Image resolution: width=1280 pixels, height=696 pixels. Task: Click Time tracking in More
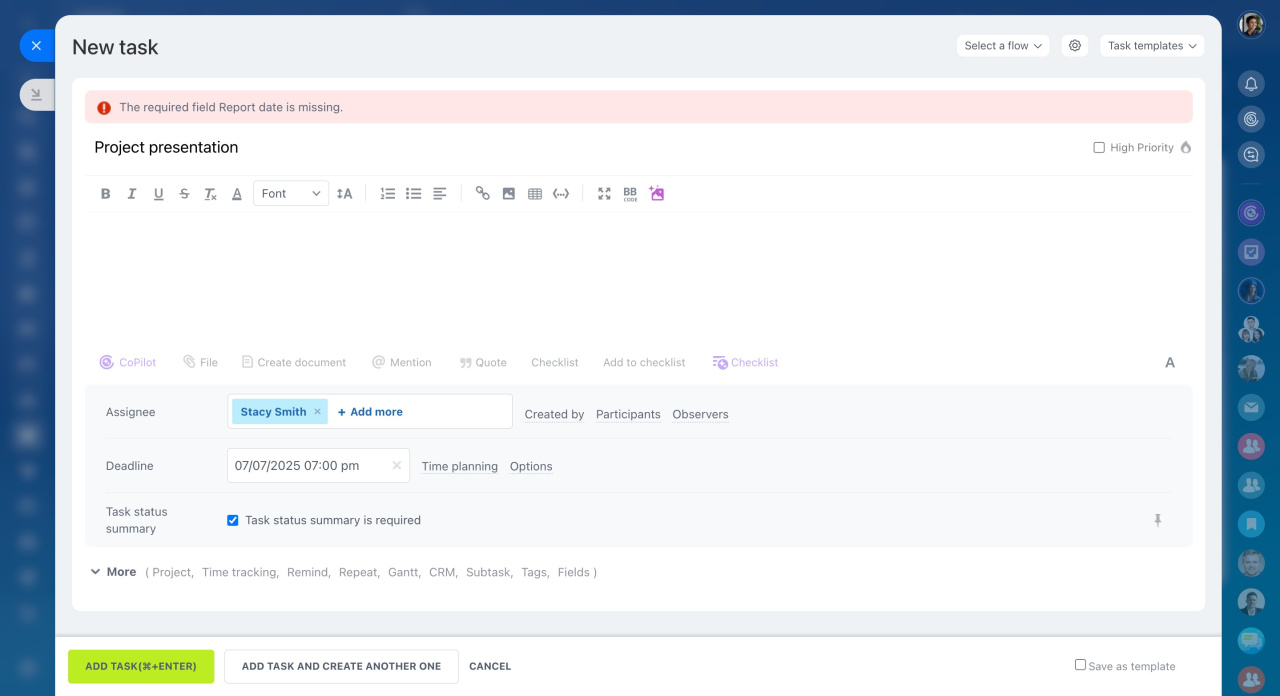coord(240,572)
